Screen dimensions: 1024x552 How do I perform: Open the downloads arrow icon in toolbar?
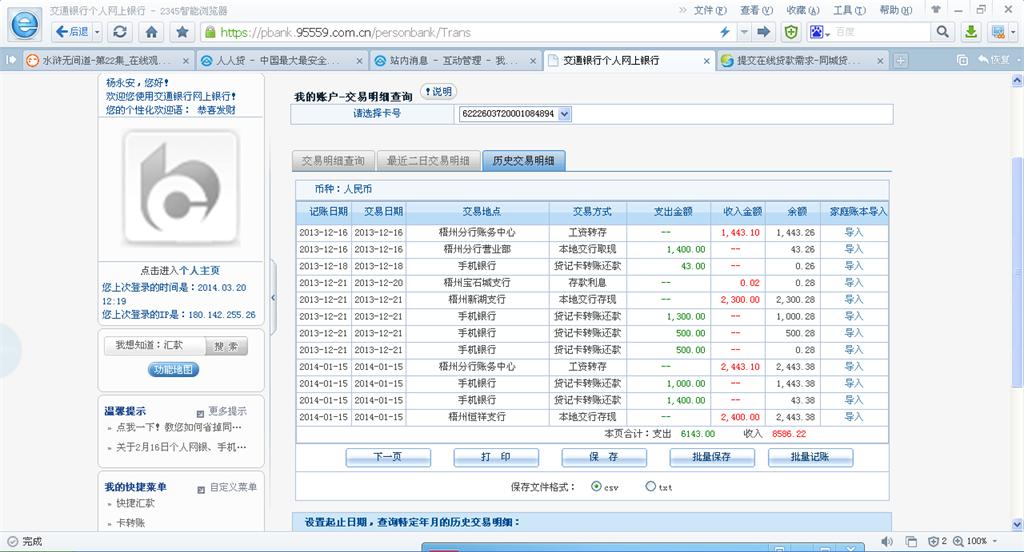point(970,32)
